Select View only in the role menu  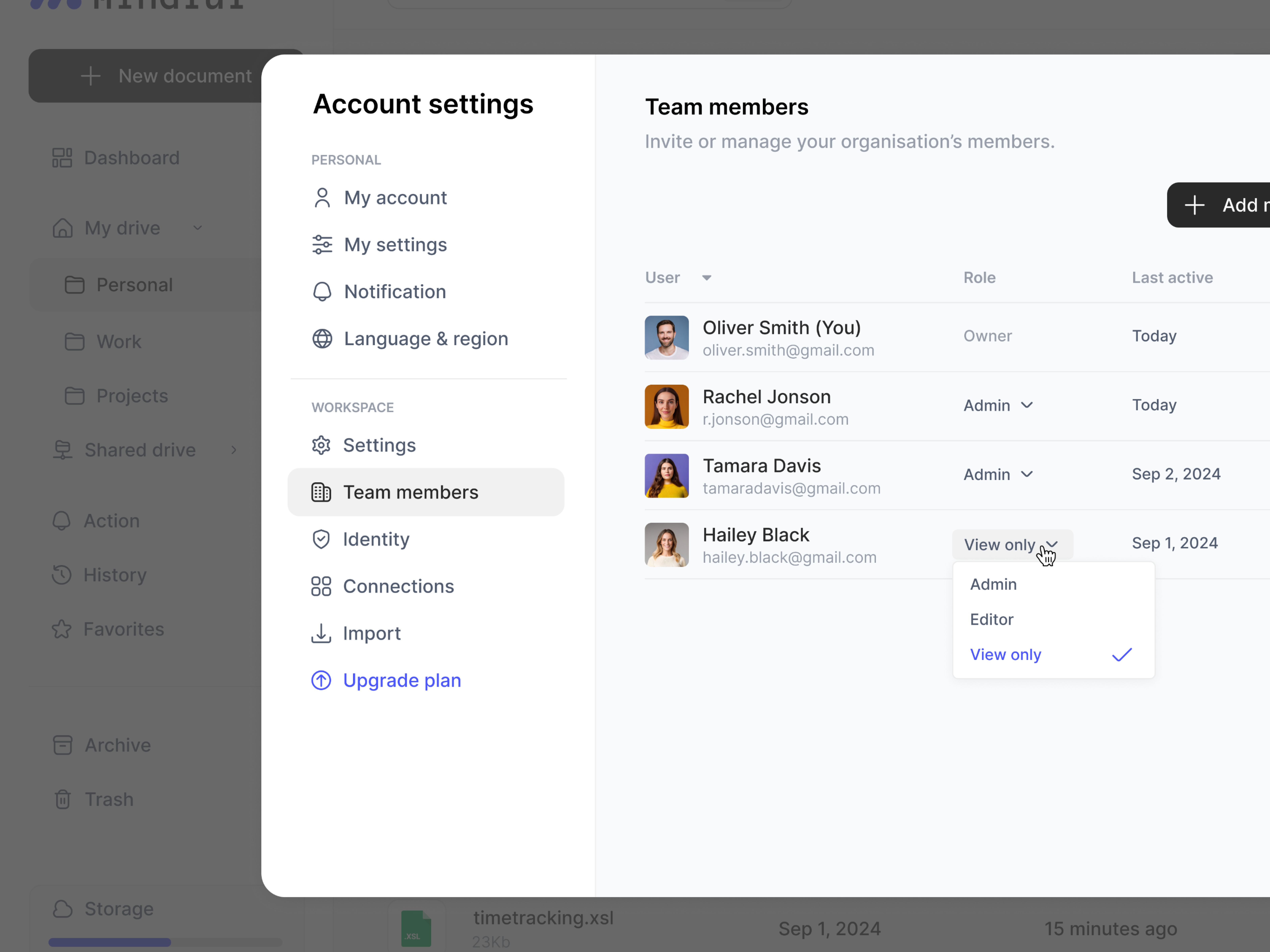(1054, 655)
